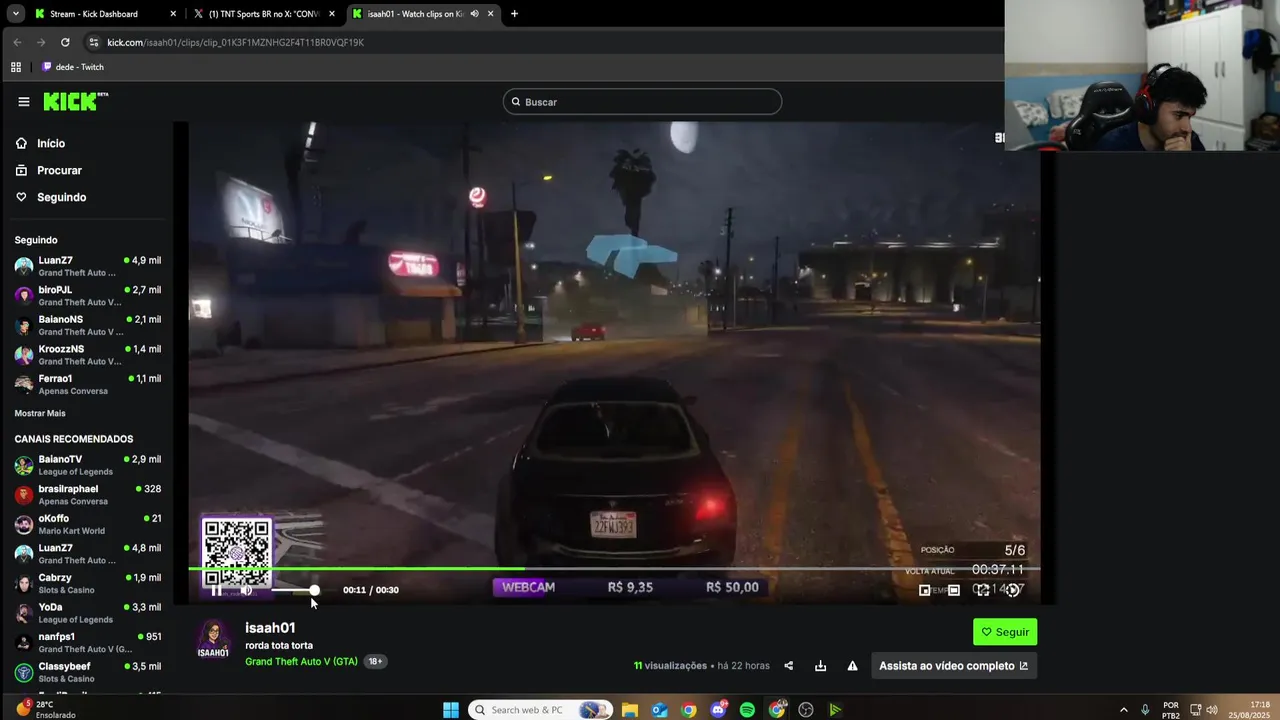Open Spotify from the taskbar
This screenshot has height=720, width=1280.
[x=747, y=710]
